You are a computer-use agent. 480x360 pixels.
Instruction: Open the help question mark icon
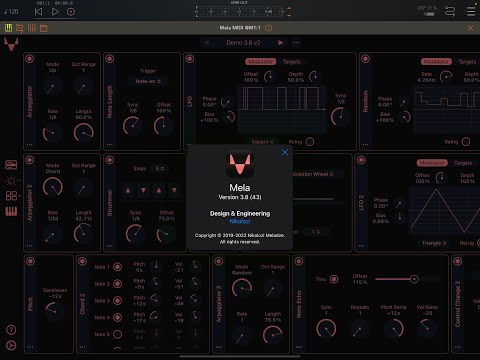(x=11, y=330)
